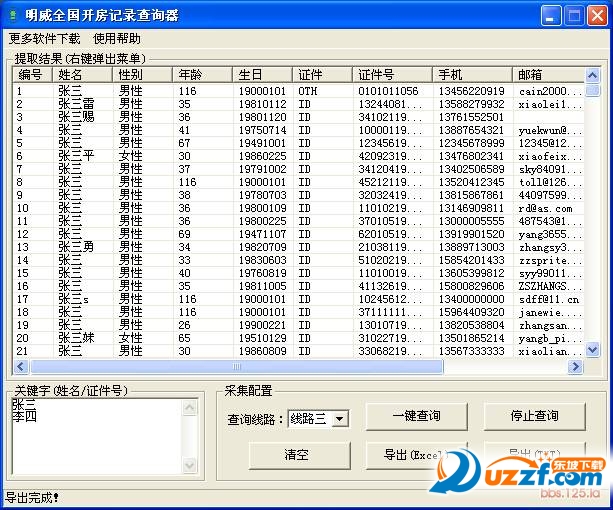This screenshot has width=613, height=510.
Task: Open the 使用帮助 menu
Action: coord(117,39)
